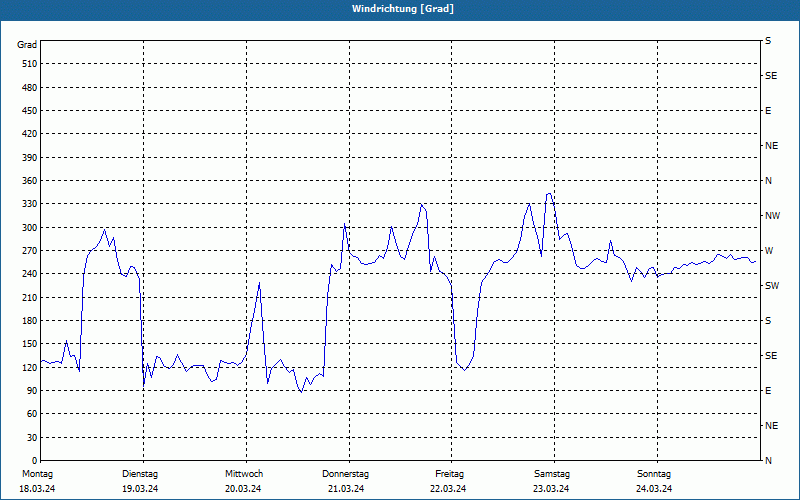Click the 510 axis value
800x500 pixels.
click(30, 64)
